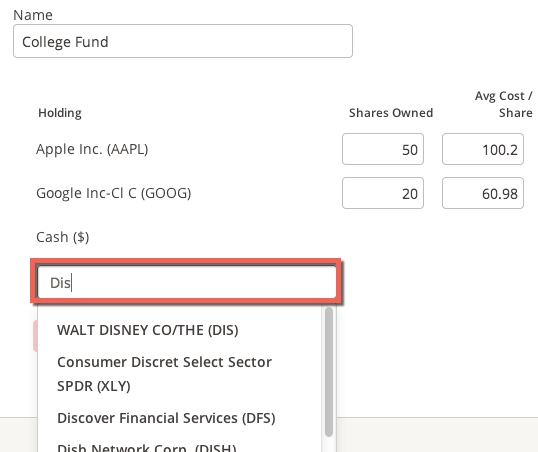Pick Discover Financial Services (DFS) option
Viewport: 538px width, 452px height.
(x=166, y=418)
